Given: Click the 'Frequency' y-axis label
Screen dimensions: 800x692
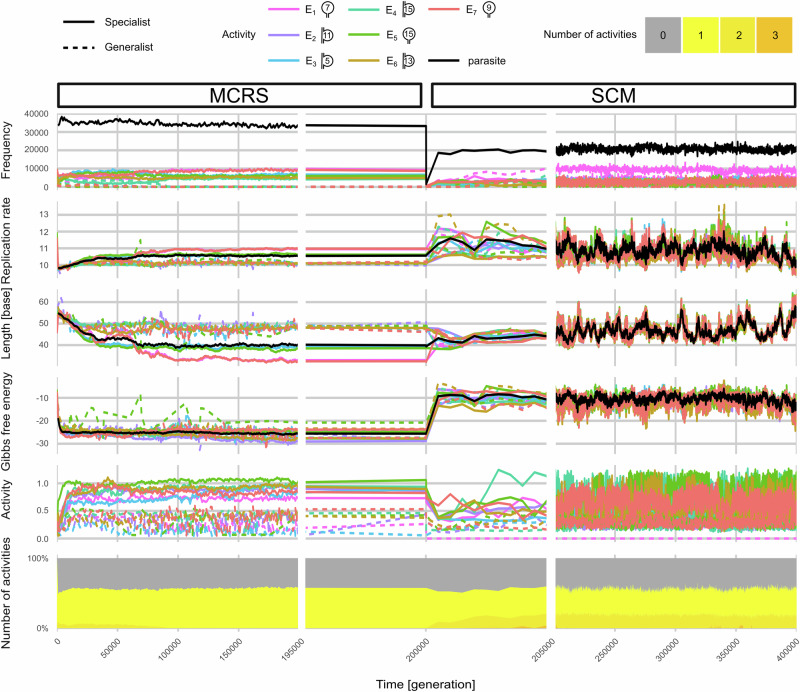Looking at the screenshot, I should pos(6,150).
